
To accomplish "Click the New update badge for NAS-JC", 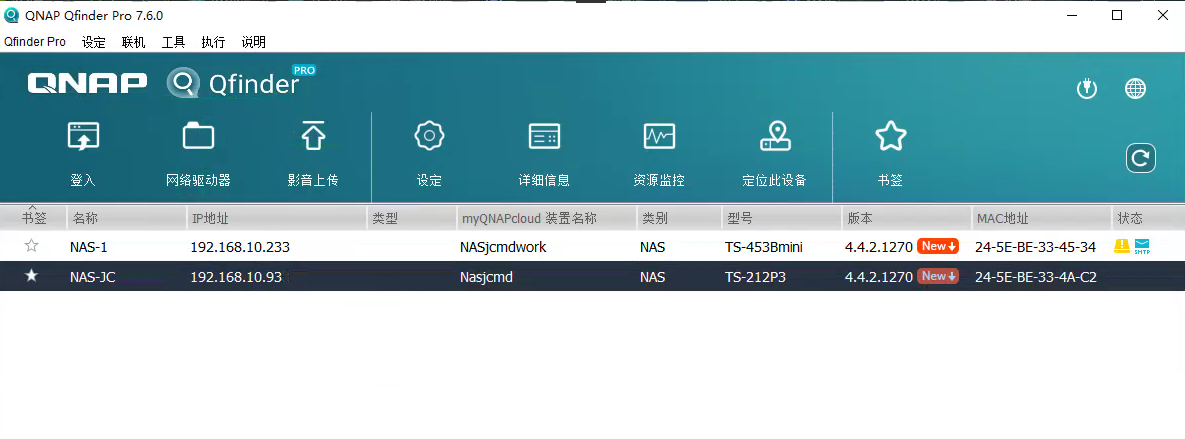I will point(938,277).
